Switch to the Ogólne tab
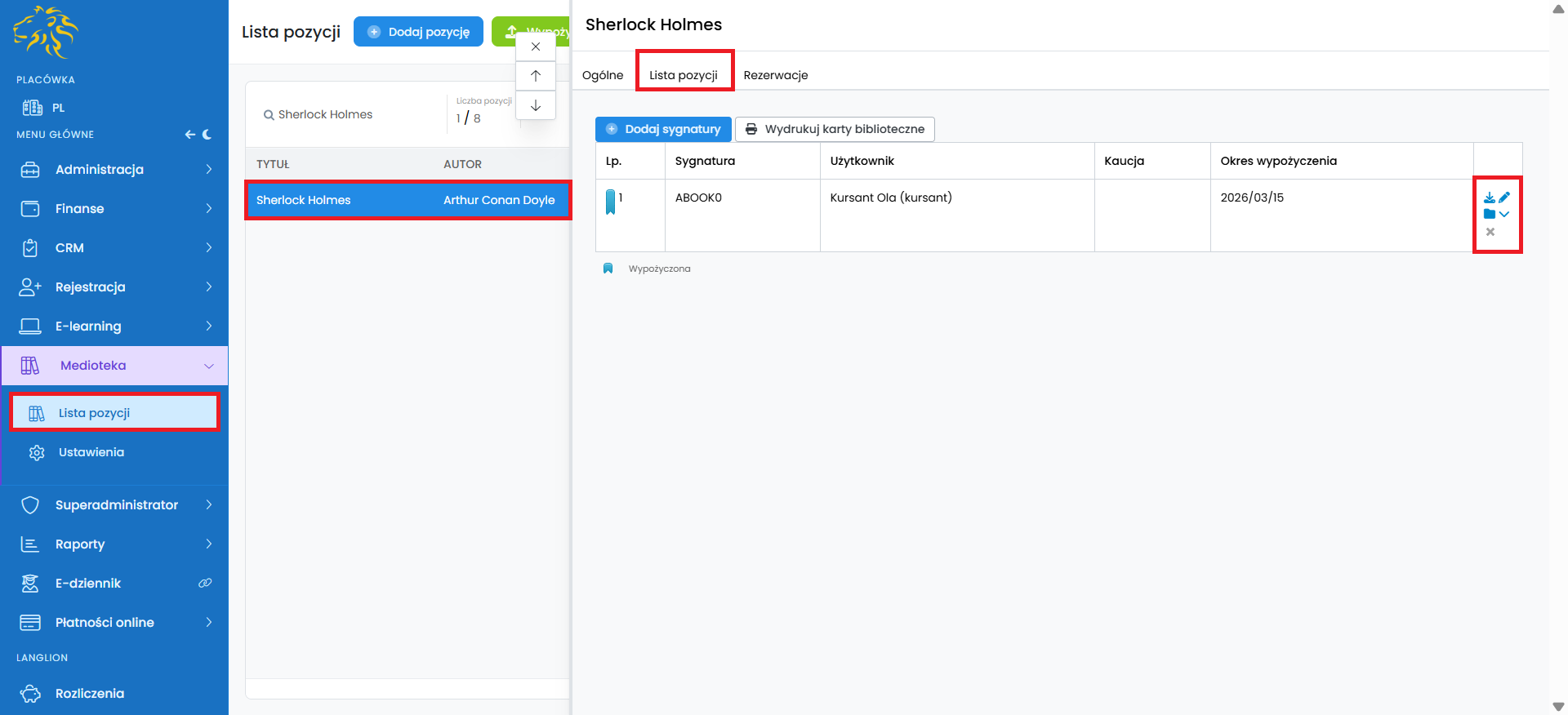 603,75
